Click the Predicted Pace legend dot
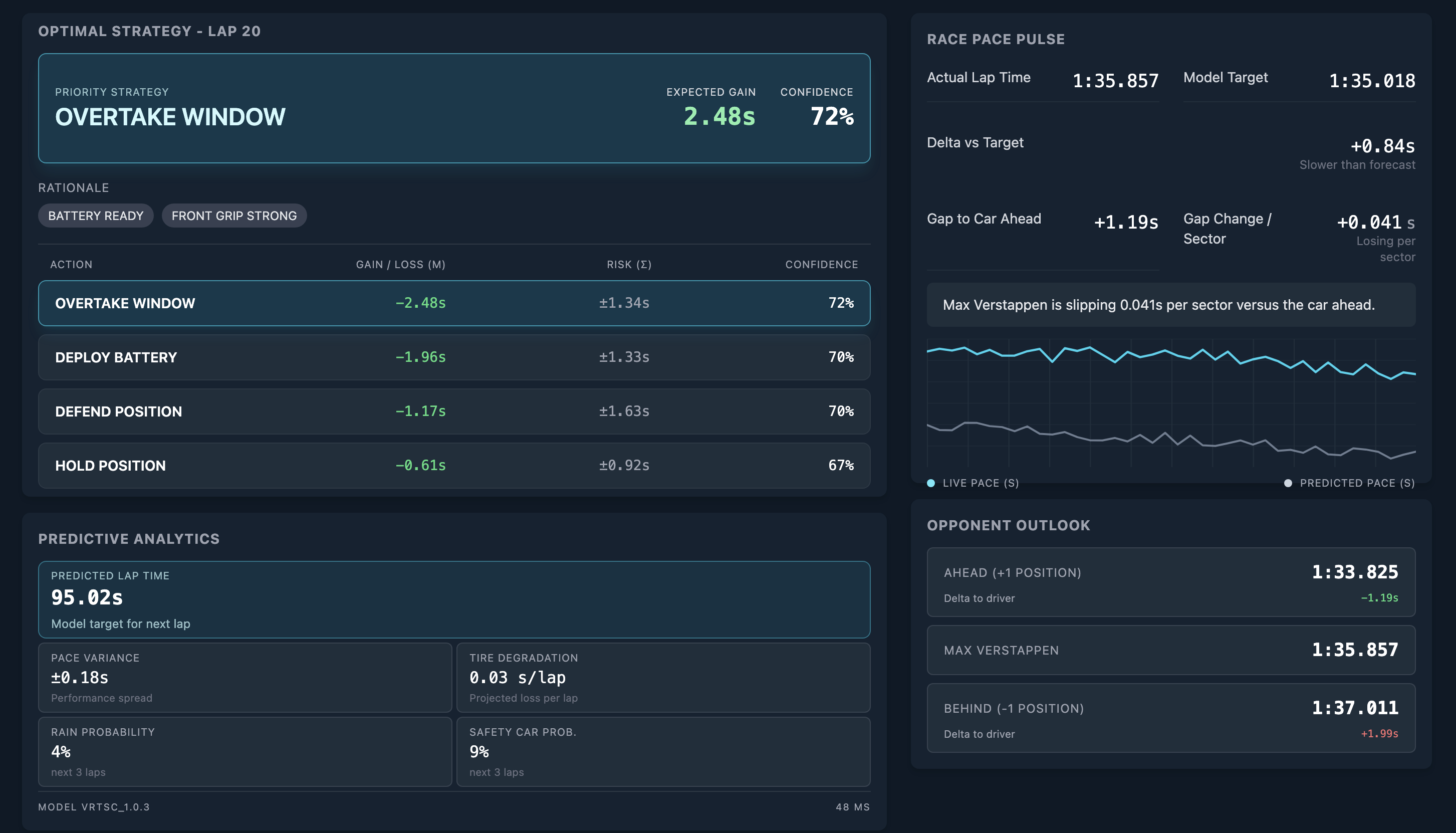Viewport: 1456px width, 833px height. point(1288,483)
